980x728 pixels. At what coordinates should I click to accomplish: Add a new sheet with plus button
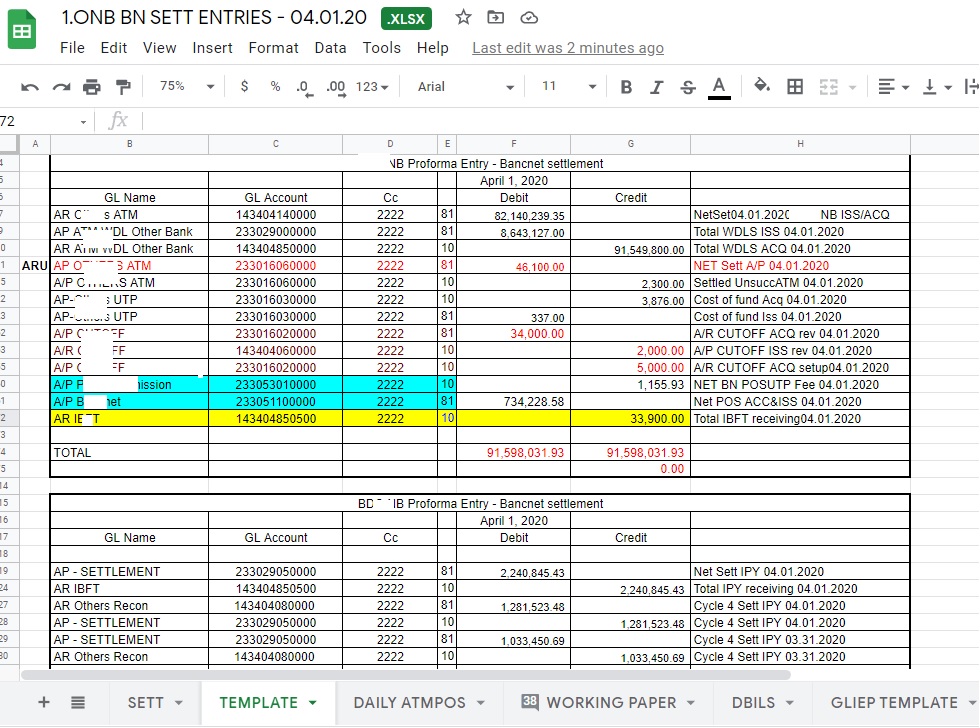pos(44,702)
